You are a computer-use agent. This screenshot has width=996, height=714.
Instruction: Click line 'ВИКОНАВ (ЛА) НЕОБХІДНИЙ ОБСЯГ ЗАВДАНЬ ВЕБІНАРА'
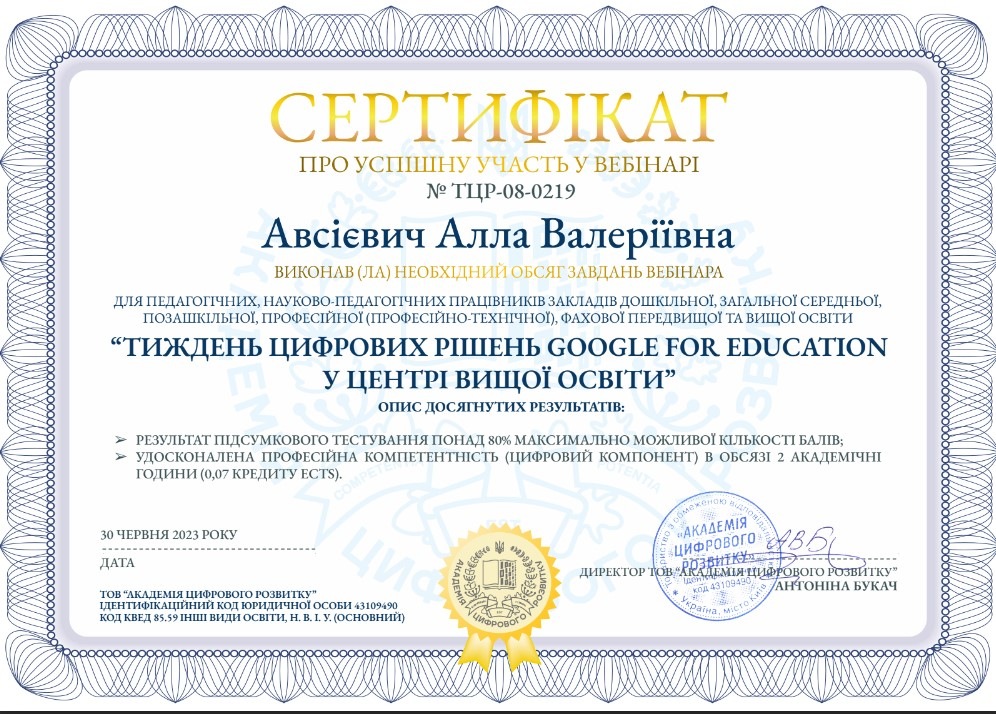(x=499, y=273)
